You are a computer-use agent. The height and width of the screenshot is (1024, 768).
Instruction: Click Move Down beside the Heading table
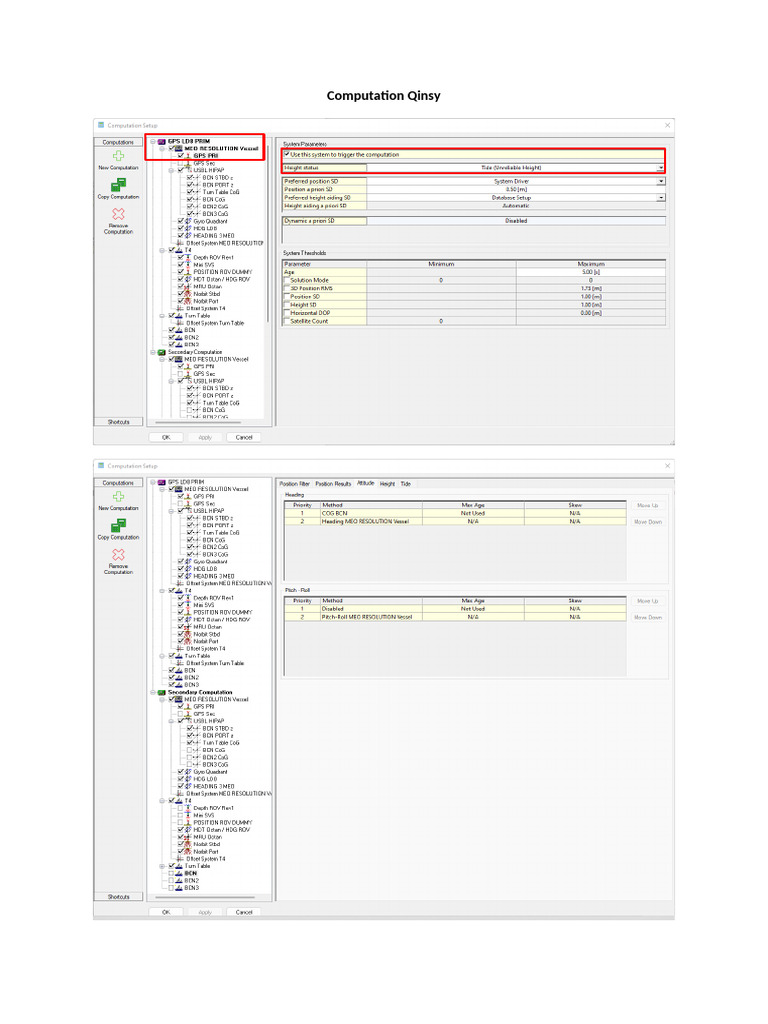(x=648, y=522)
